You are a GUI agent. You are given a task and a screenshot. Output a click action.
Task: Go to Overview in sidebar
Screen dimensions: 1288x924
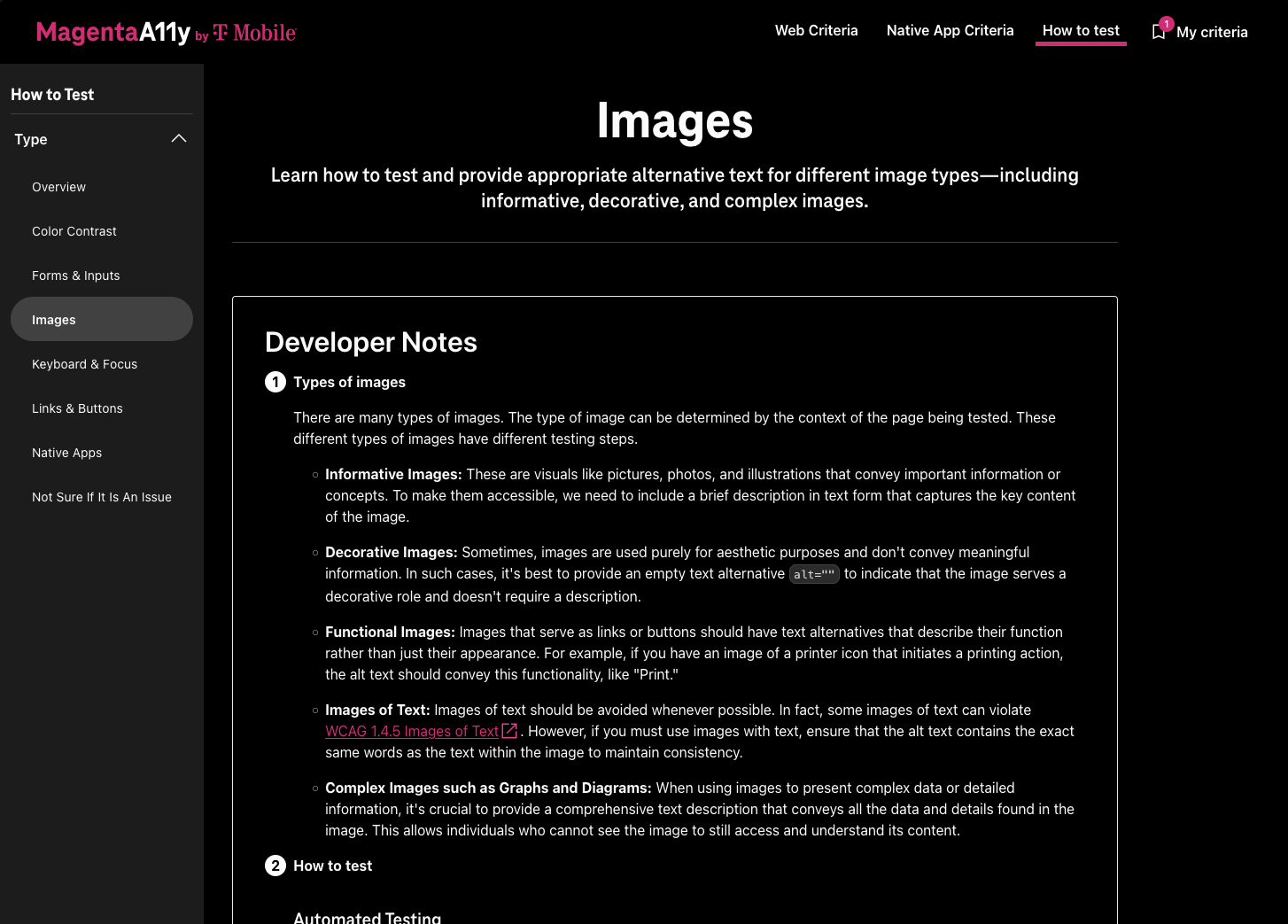point(102,187)
